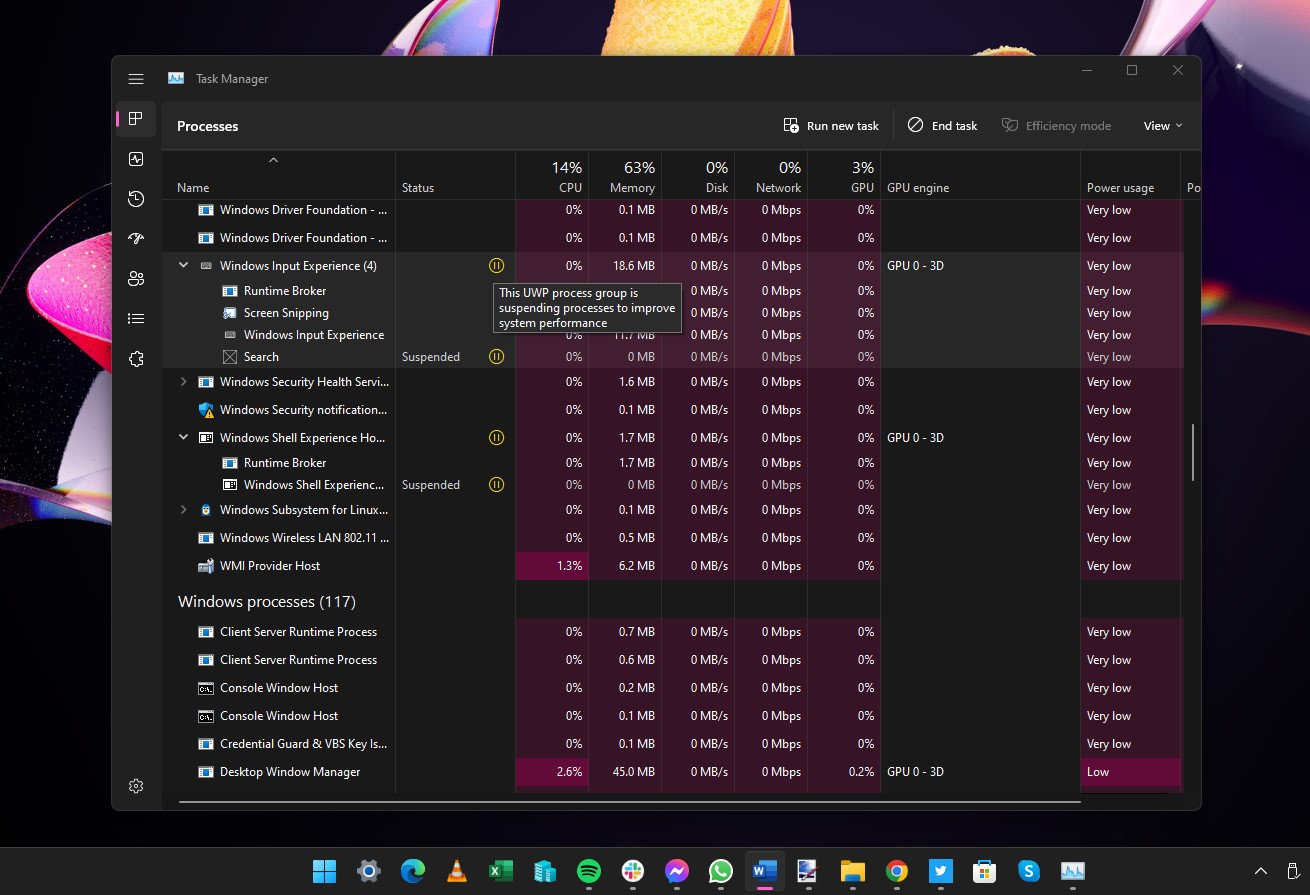Open the Windows Start menu
The image size is (1310, 895).
pos(325,871)
